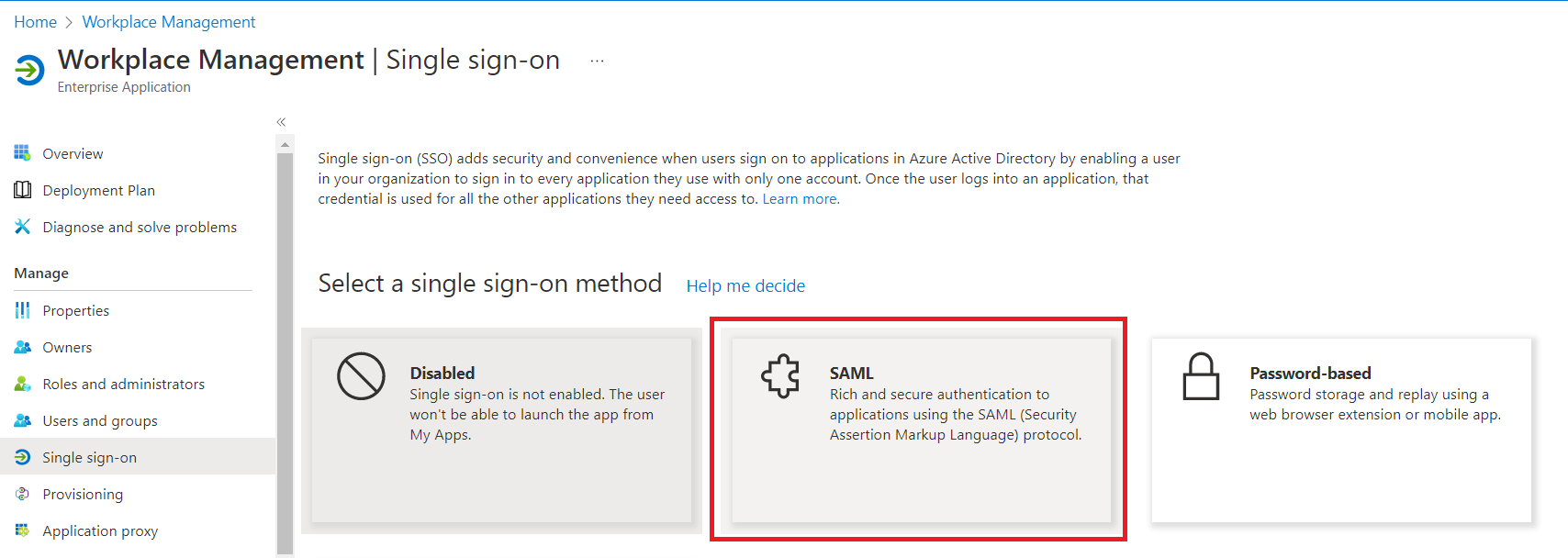Viewport: 1568px width, 558px height.
Task: Click the Single sign-on arrow icon in sidebar
Action: 22,457
